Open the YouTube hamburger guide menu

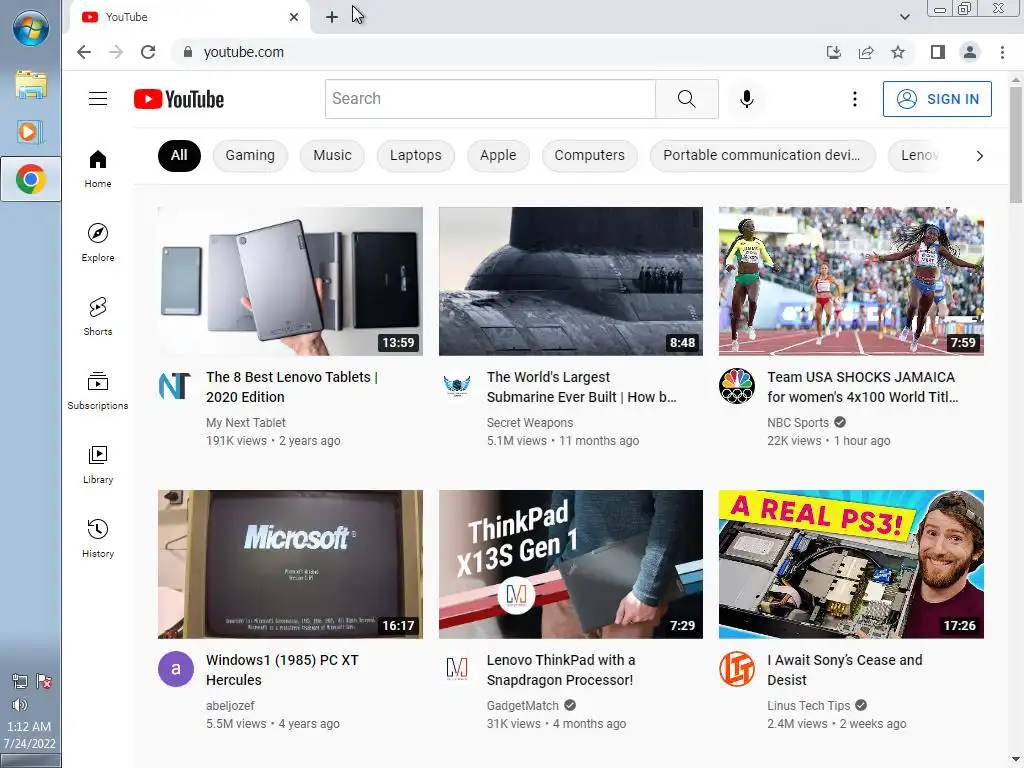coord(98,99)
